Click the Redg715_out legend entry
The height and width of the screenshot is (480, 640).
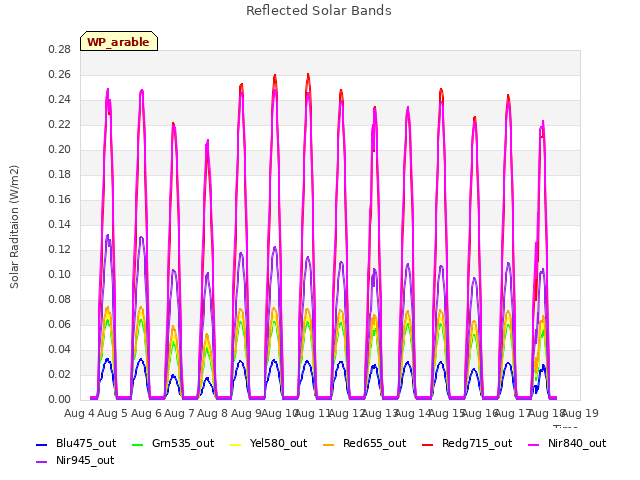(x=467, y=443)
